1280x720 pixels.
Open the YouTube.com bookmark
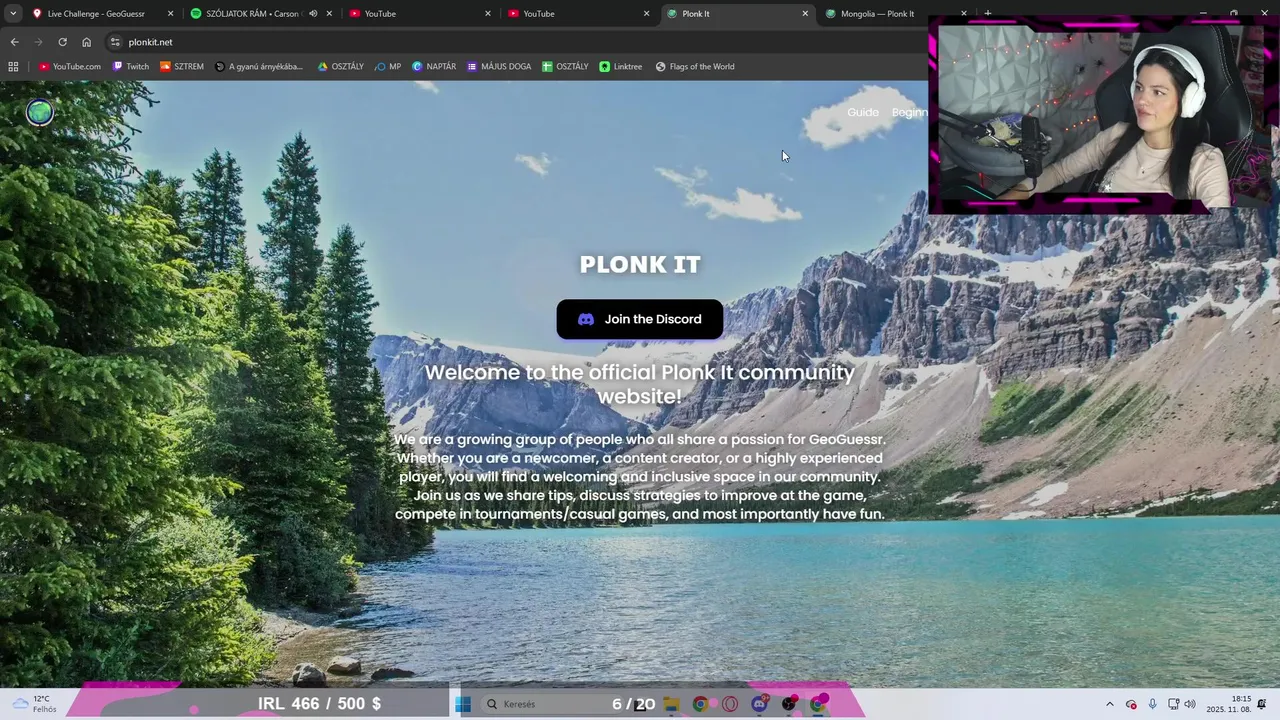70,67
